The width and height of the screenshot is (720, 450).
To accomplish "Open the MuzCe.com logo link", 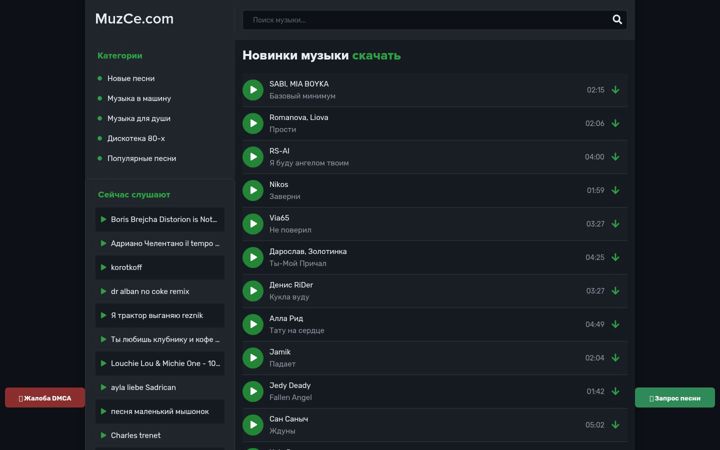I will 135,19.
